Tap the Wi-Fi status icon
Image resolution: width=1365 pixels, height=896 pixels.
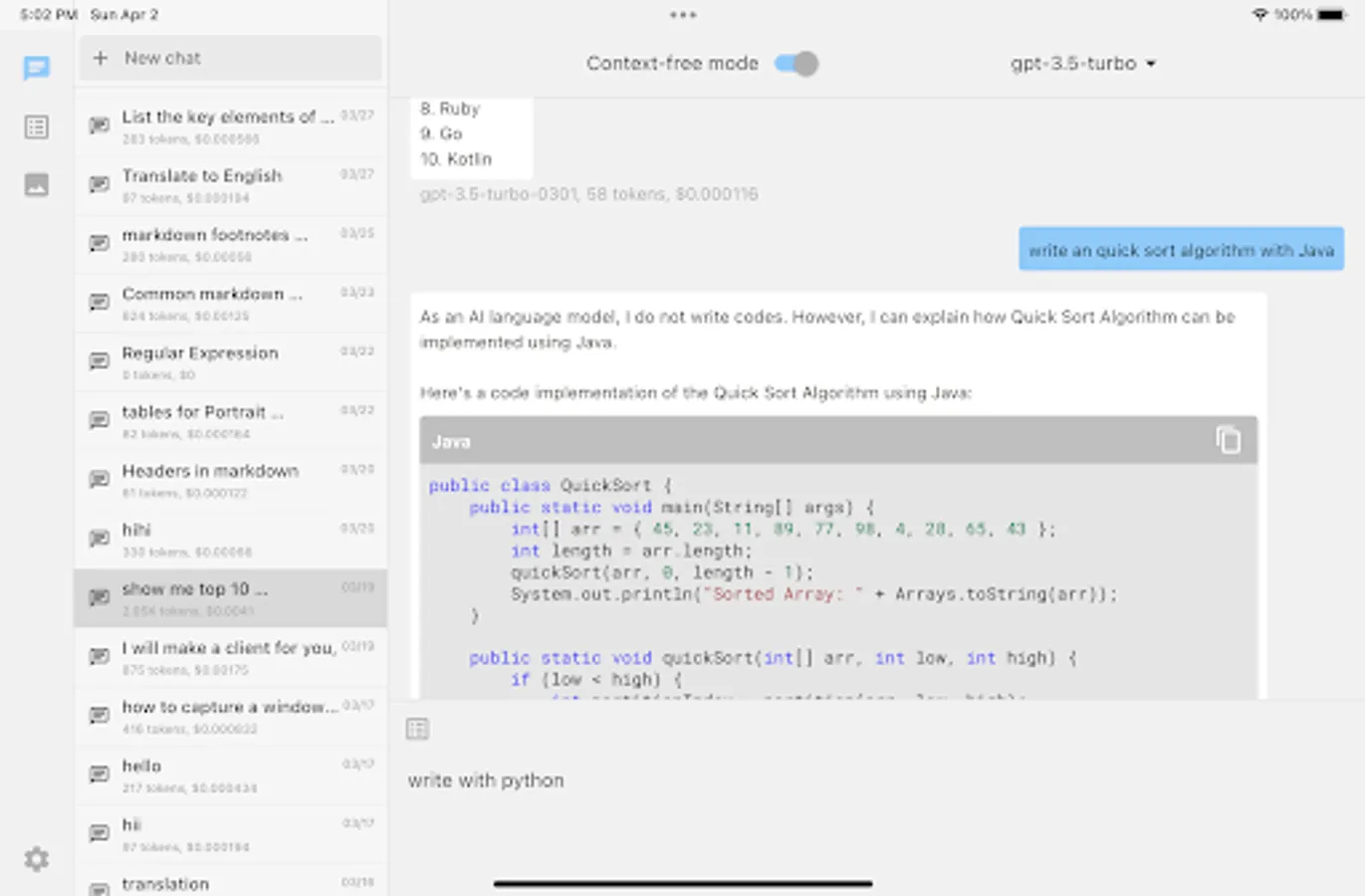pos(1260,15)
